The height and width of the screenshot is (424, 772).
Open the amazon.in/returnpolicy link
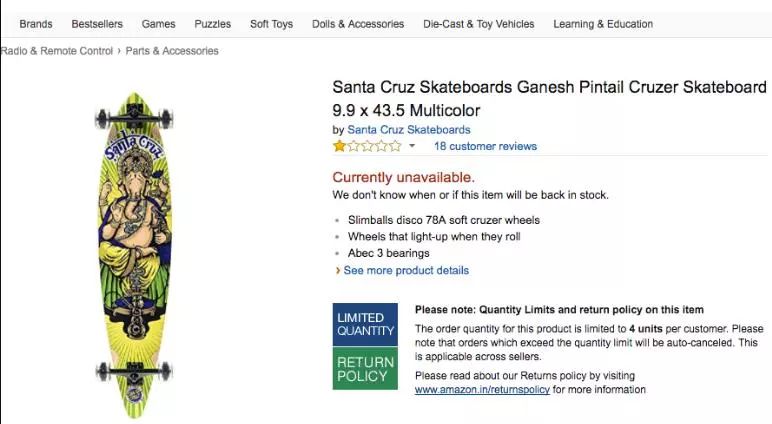(482, 390)
